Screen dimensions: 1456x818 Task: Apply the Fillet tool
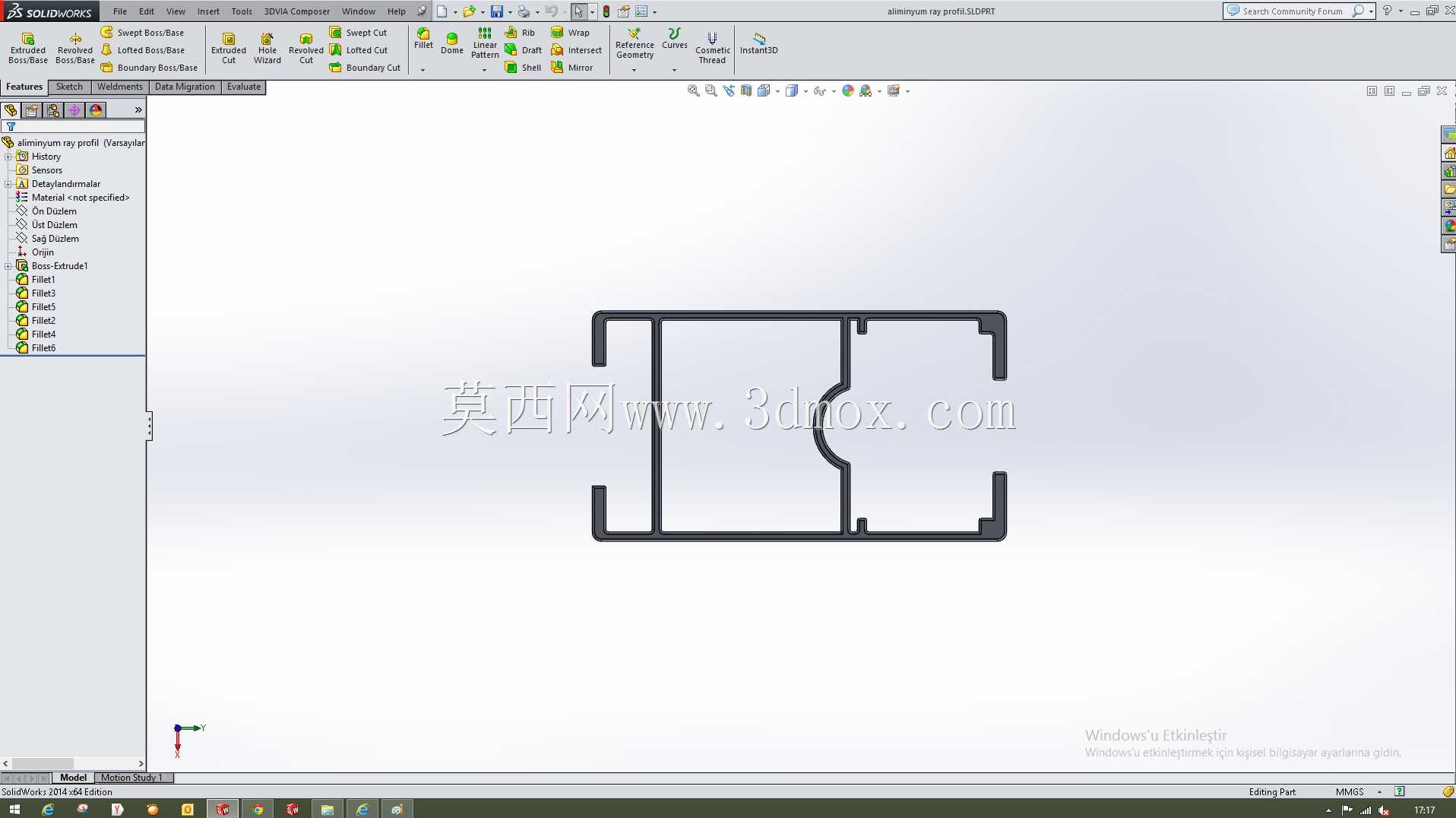(x=423, y=39)
